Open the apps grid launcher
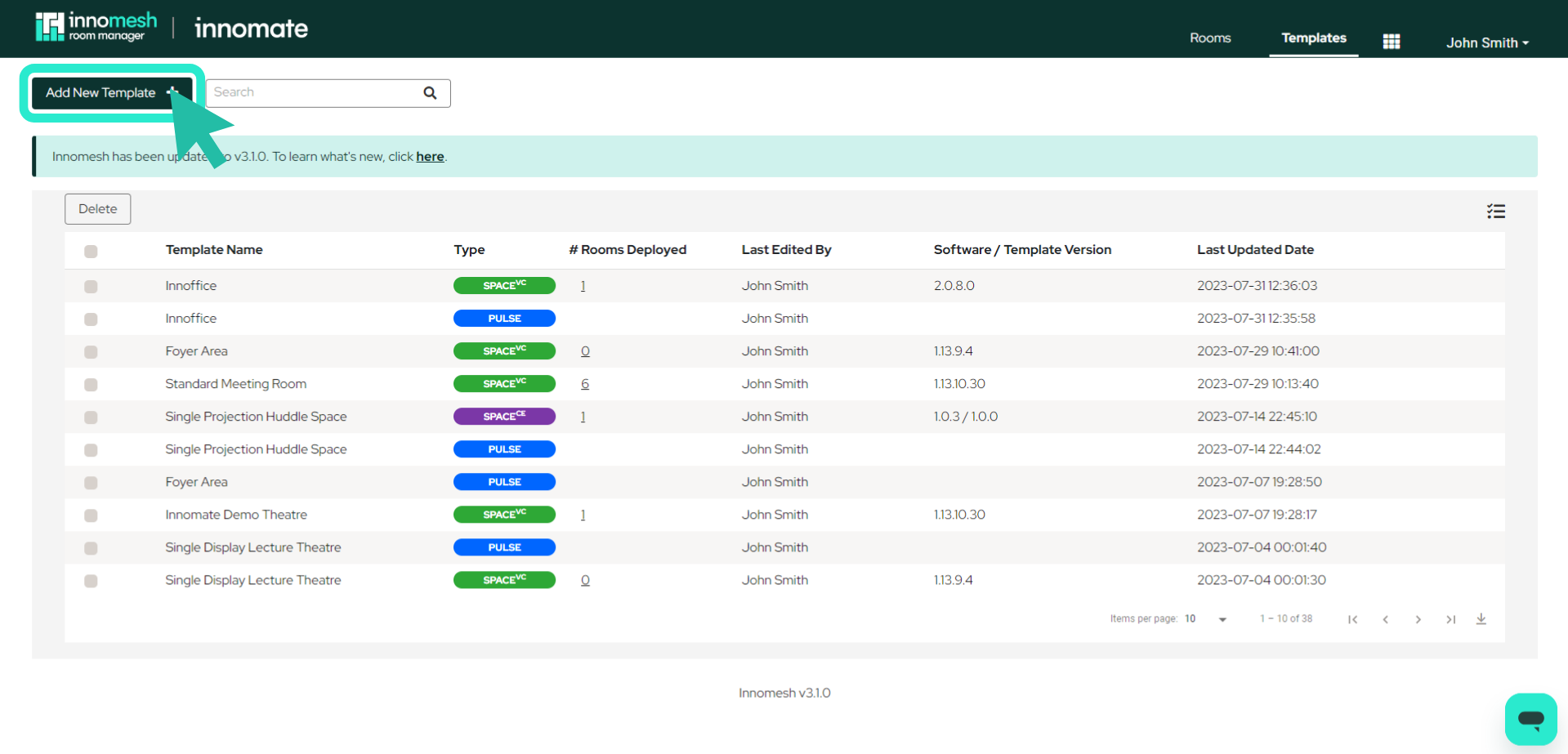1568x754 pixels. click(x=1390, y=41)
